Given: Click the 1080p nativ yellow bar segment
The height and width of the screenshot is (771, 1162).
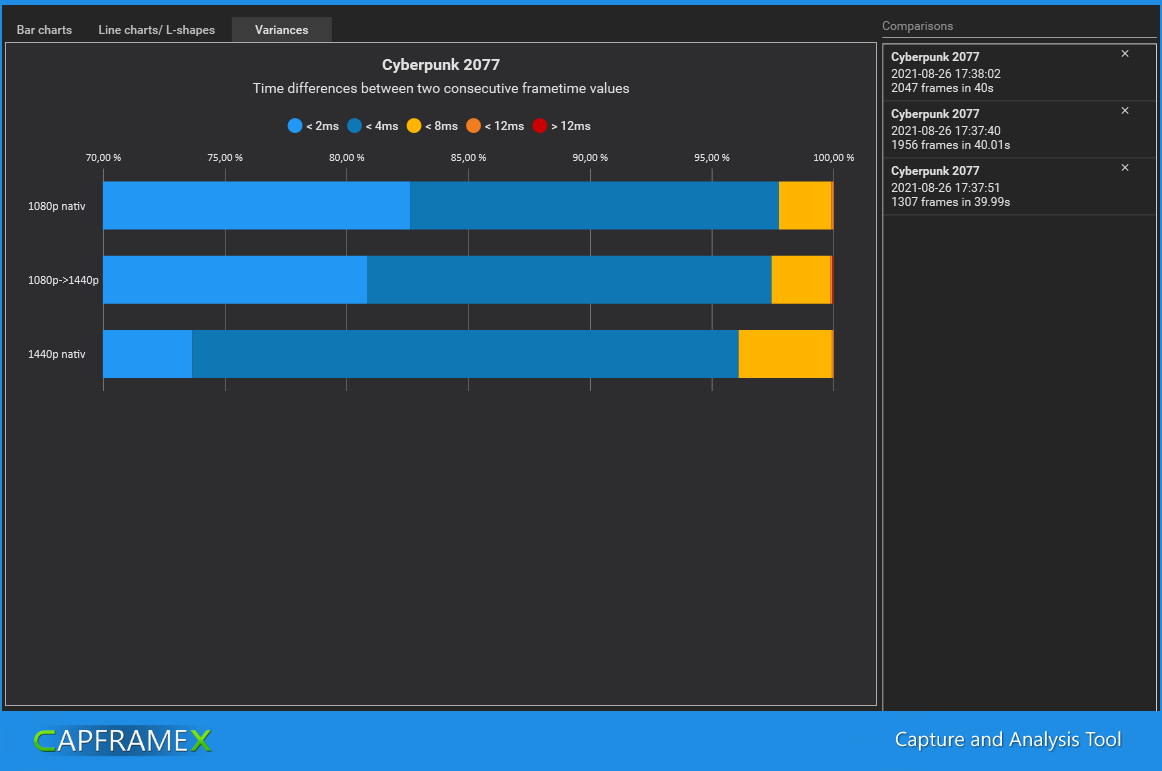Looking at the screenshot, I should (805, 205).
